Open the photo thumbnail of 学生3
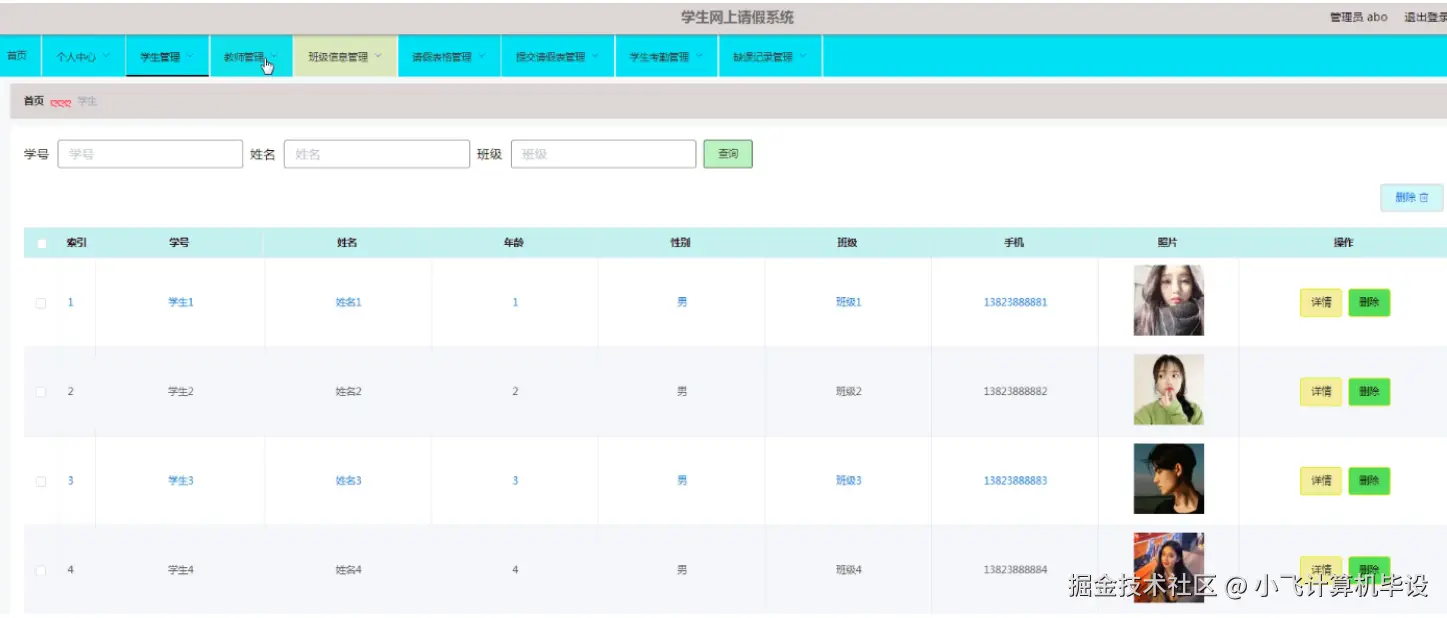This screenshot has height=618, width=1447. coord(1168,479)
